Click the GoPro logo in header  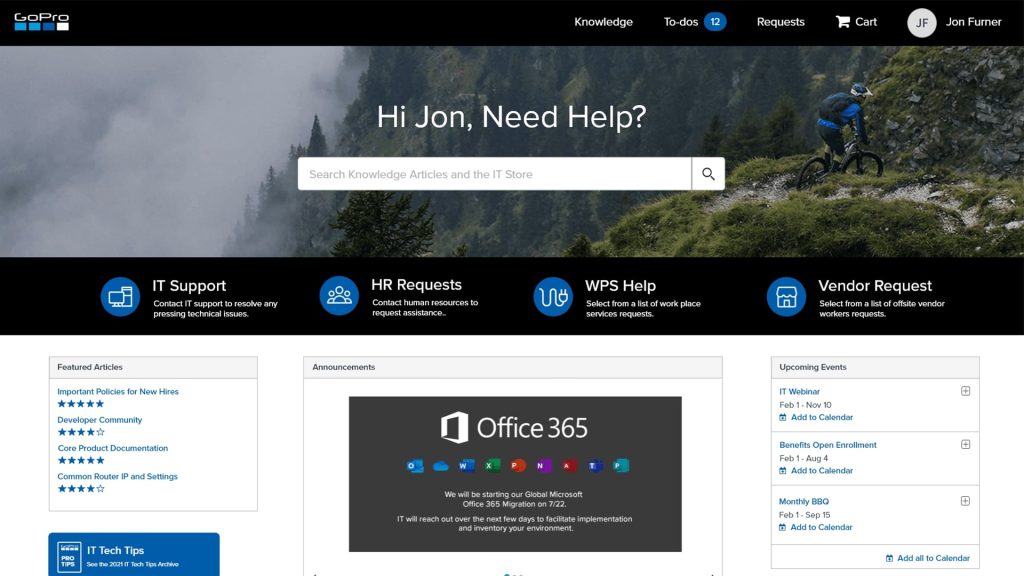[41, 22]
